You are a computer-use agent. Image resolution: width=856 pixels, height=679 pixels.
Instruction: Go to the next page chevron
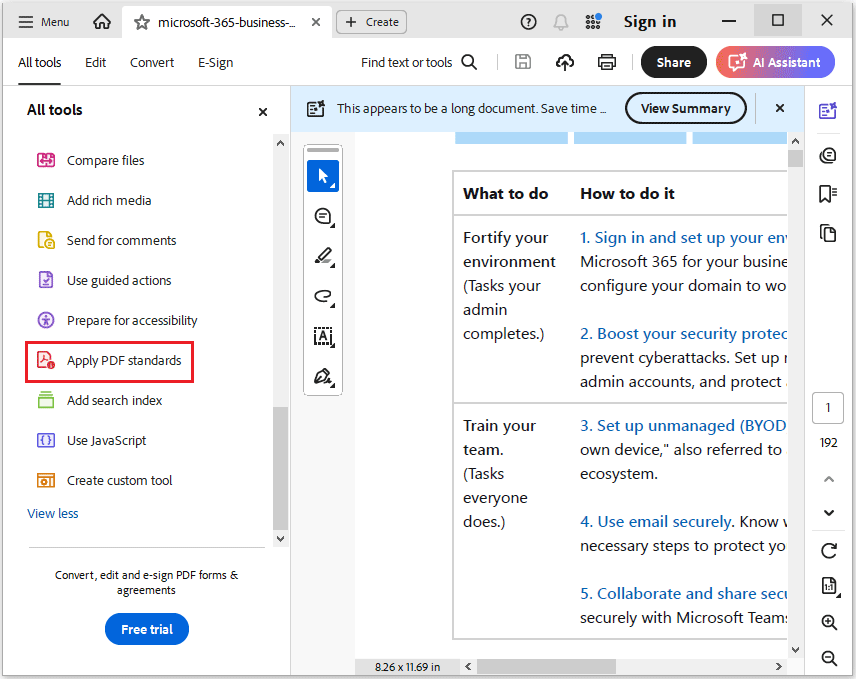(x=829, y=513)
